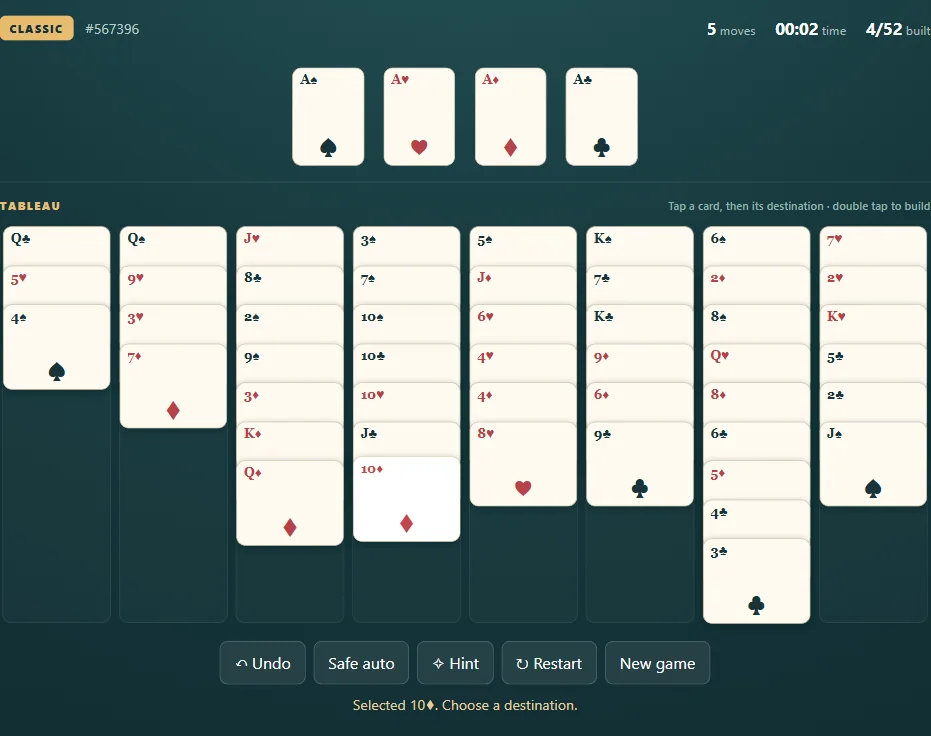931x736 pixels.
Task: Start a New game
Action: coord(657,663)
